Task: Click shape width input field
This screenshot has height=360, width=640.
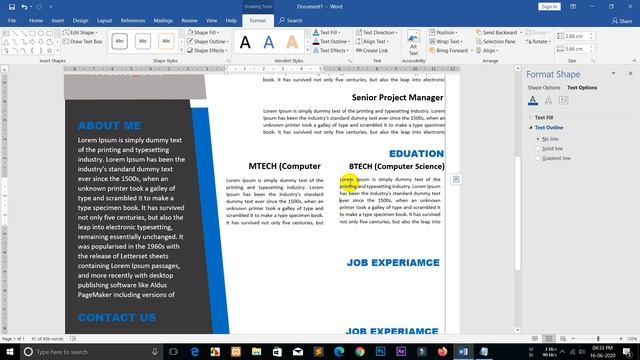Action: [576, 49]
